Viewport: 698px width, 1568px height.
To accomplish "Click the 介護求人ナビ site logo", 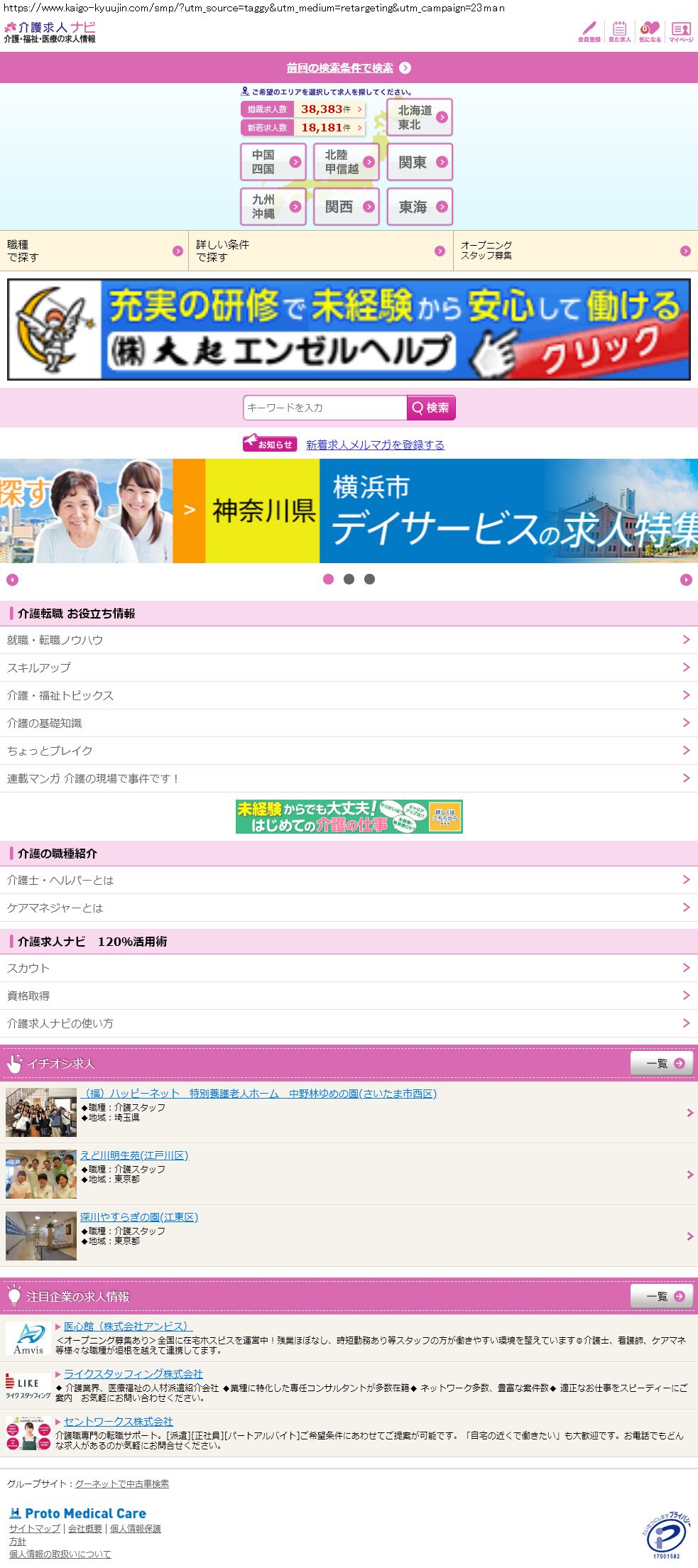I will [50, 32].
